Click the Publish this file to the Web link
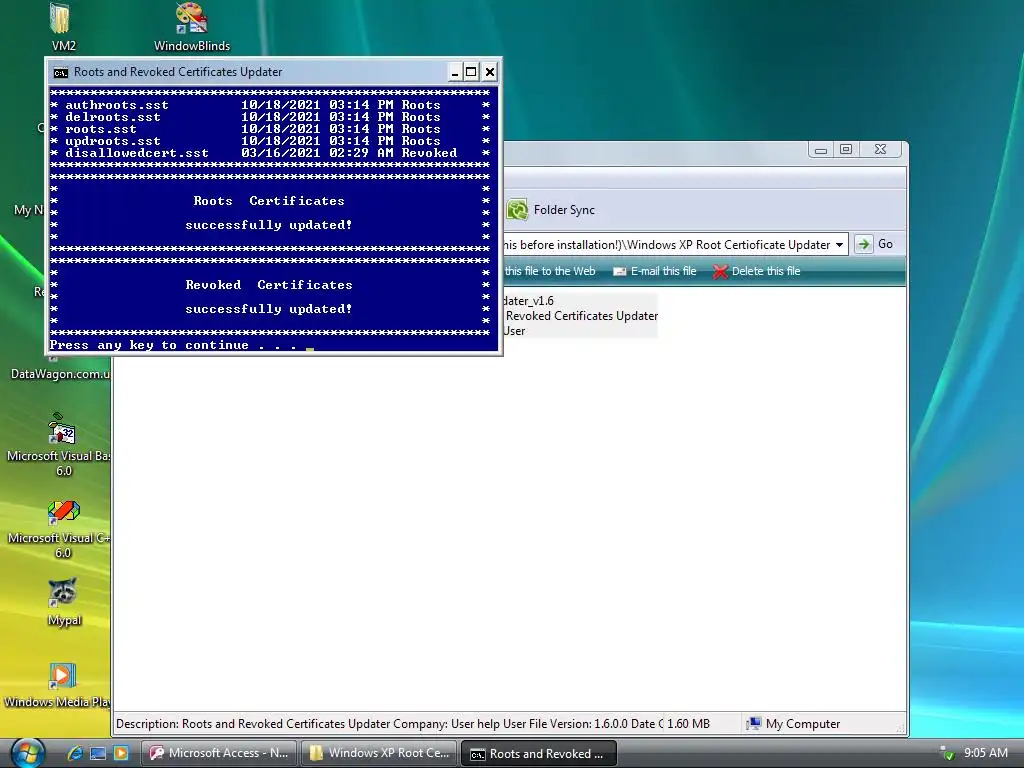The width and height of the screenshot is (1024, 768). click(x=549, y=271)
